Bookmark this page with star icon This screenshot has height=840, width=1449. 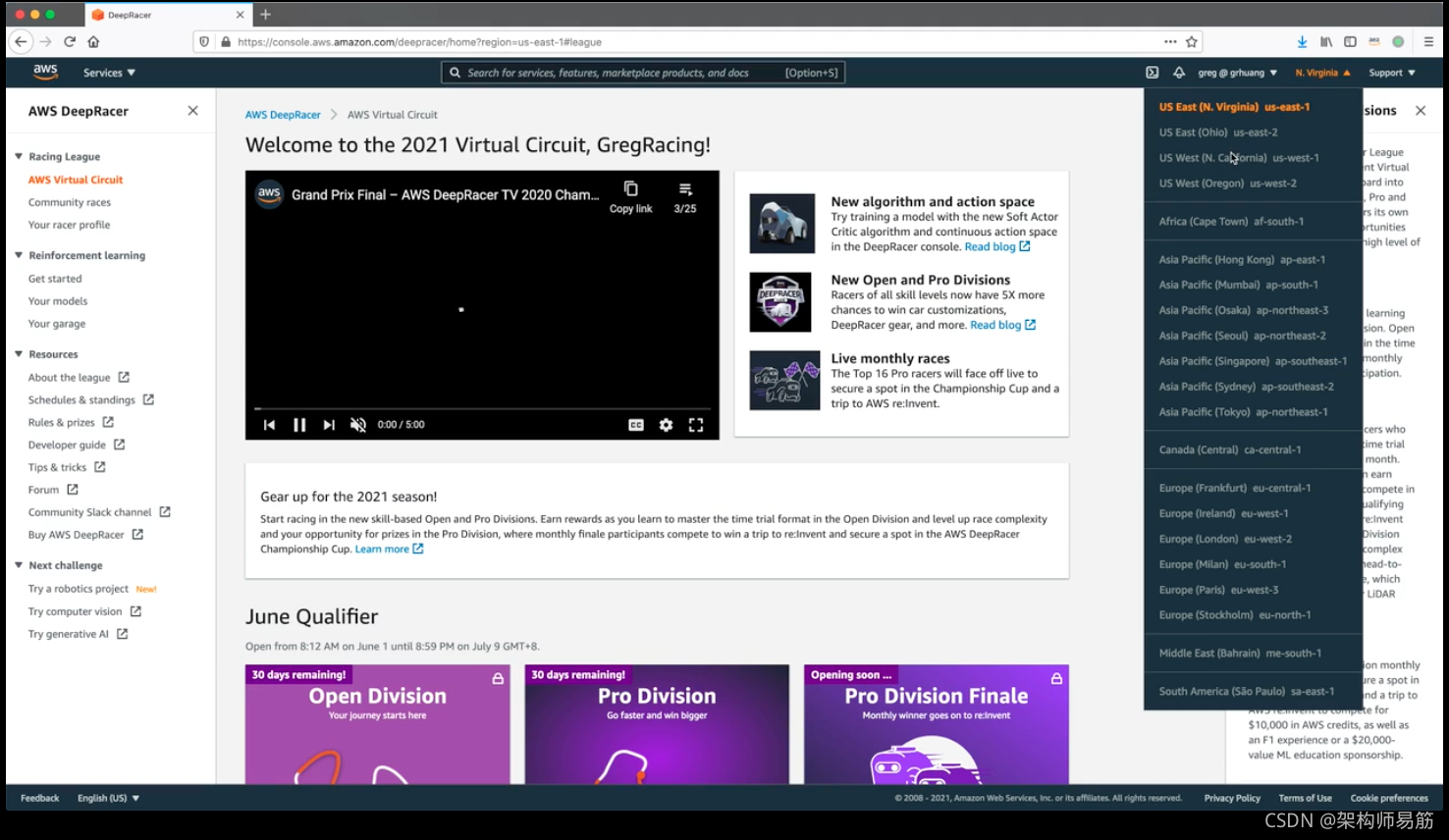(x=1192, y=42)
